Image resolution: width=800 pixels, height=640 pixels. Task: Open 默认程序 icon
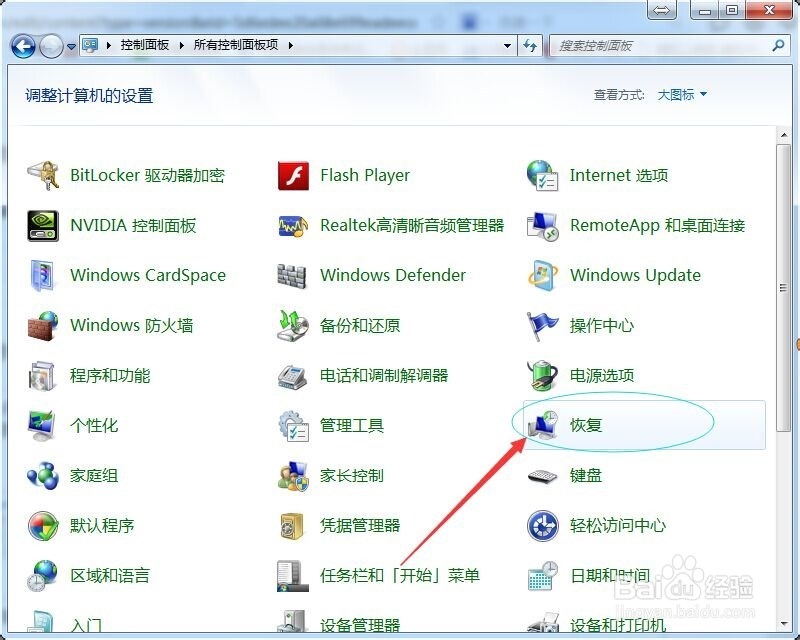(43, 526)
